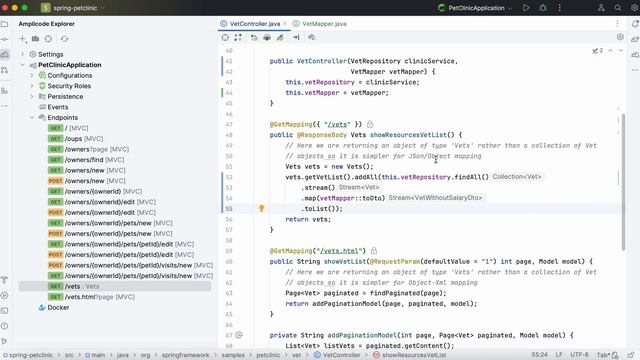Select the GET / root endpoint

(68, 128)
